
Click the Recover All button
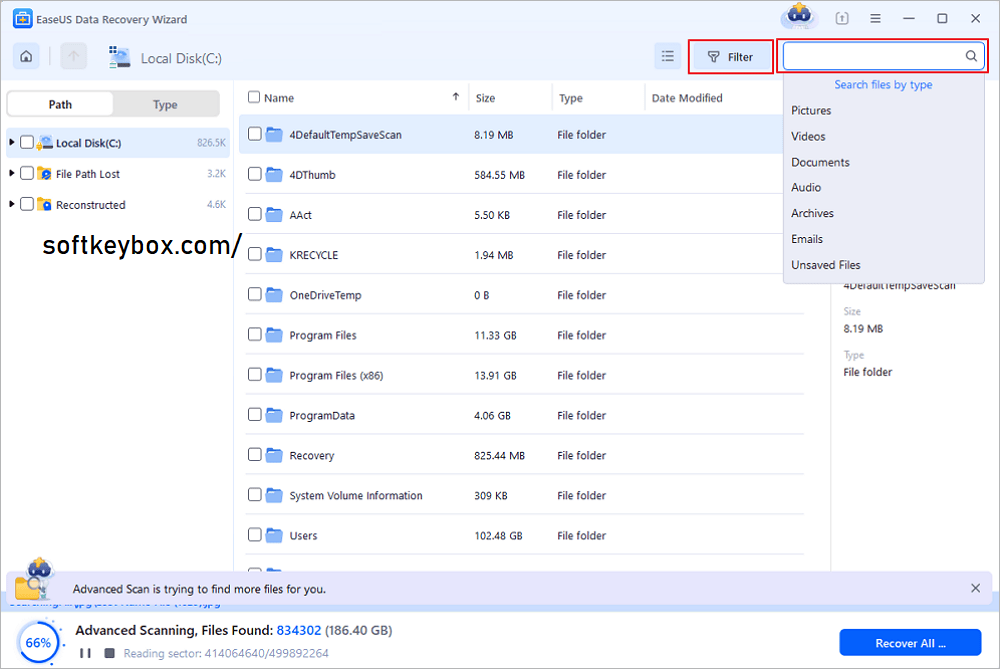(910, 642)
